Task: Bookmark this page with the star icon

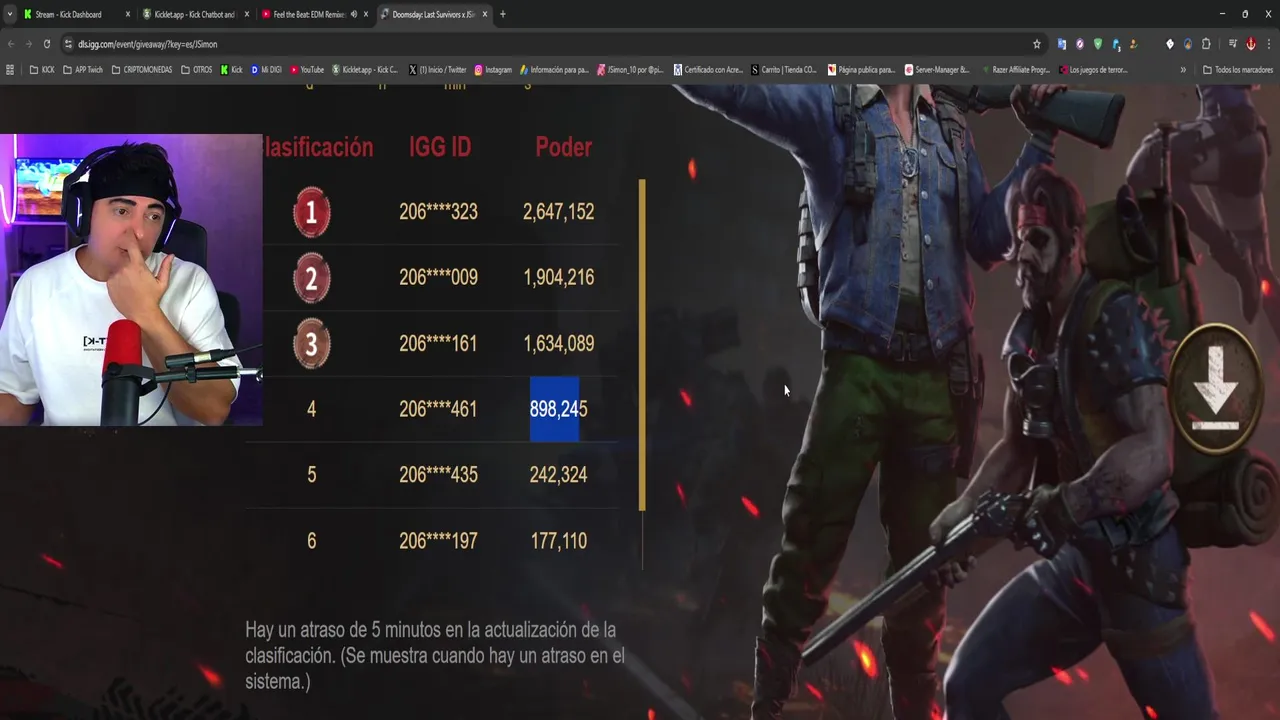Action: click(x=1037, y=44)
